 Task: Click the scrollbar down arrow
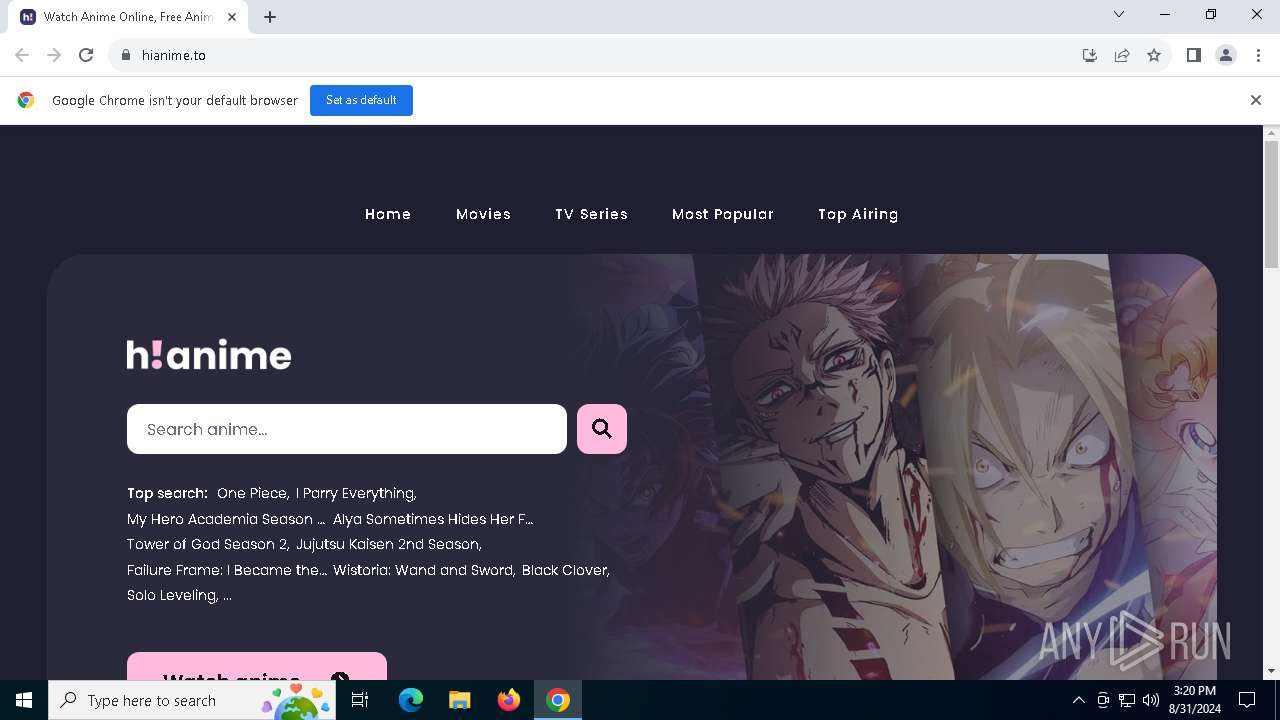click(x=1271, y=671)
